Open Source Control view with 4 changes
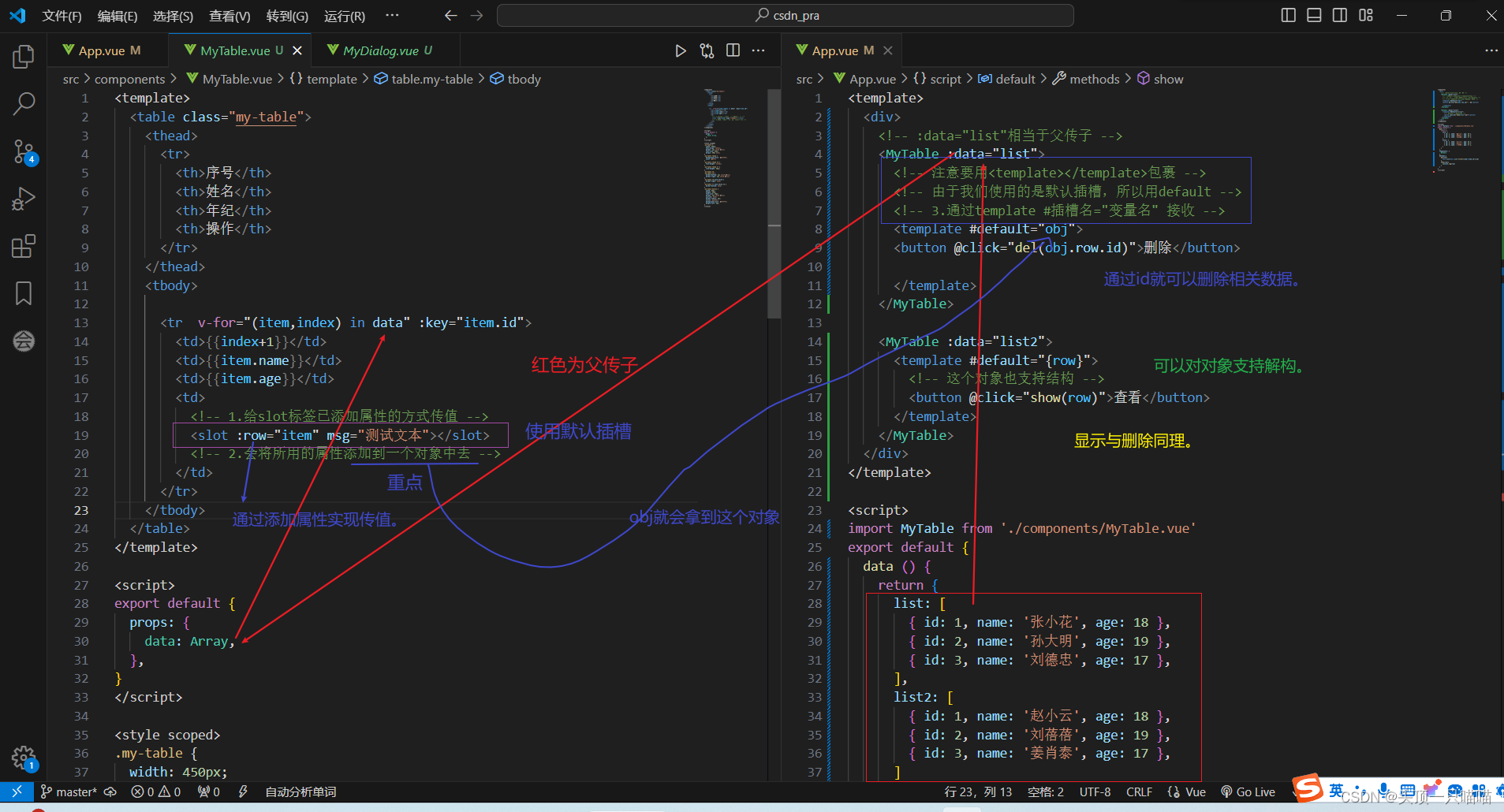This screenshot has width=1504, height=812. [x=24, y=151]
